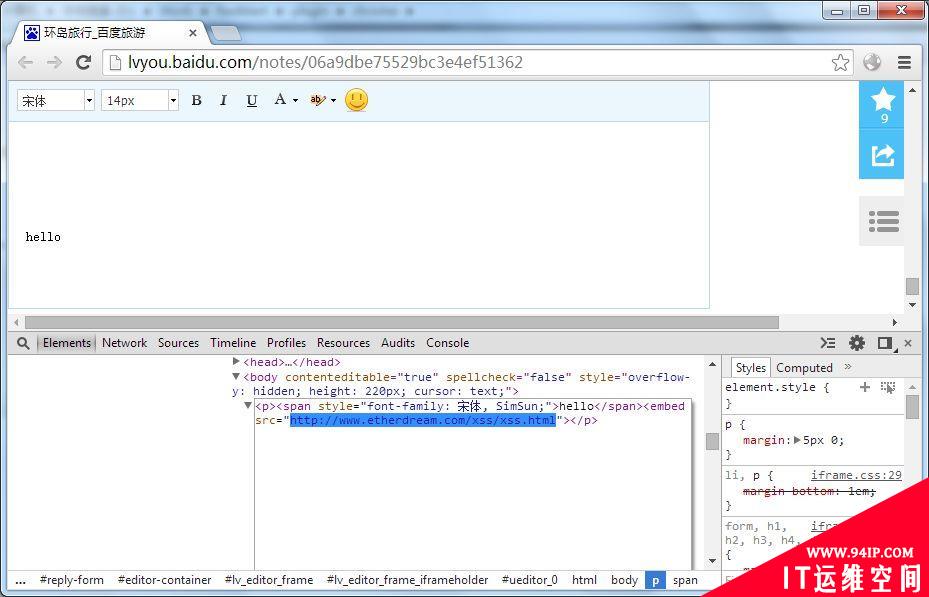The height and width of the screenshot is (597, 929).
Task: Expand the head element node
Action: coord(236,361)
